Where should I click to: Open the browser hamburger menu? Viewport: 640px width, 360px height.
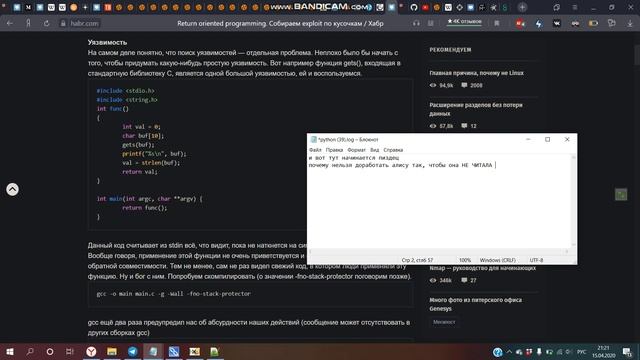pyautogui.click(x=575, y=7)
